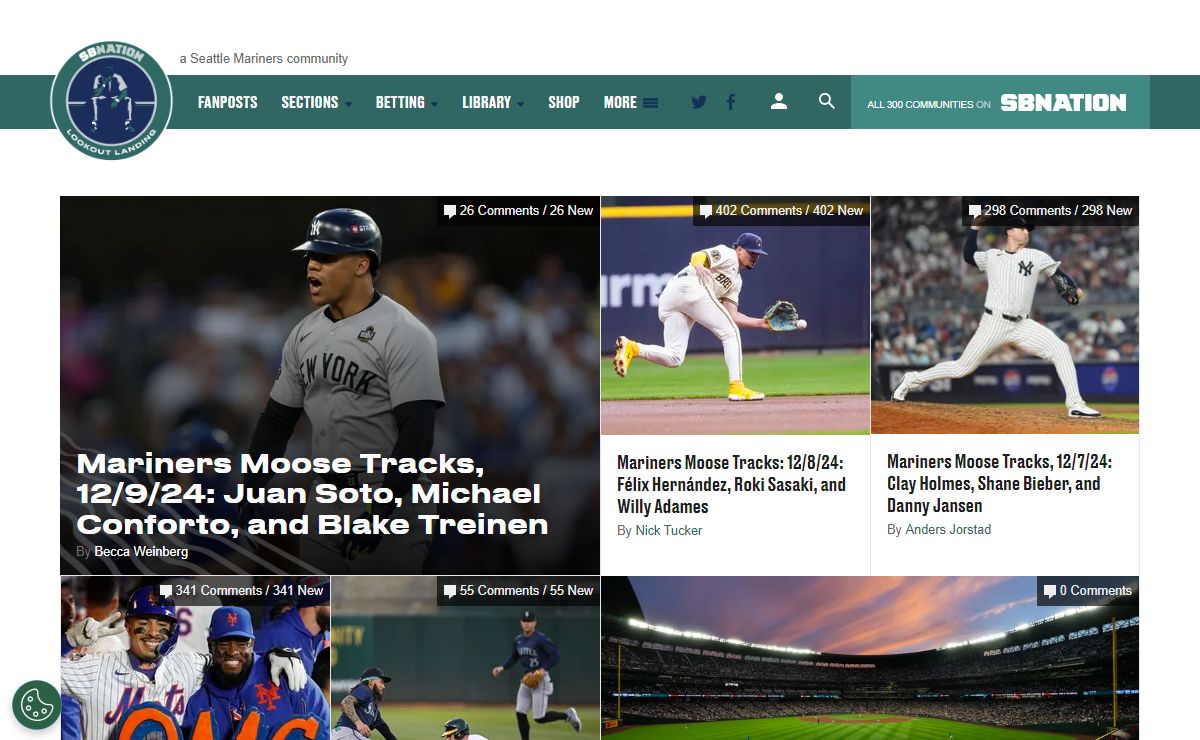View the 26 Comments / 26 New link

518,211
